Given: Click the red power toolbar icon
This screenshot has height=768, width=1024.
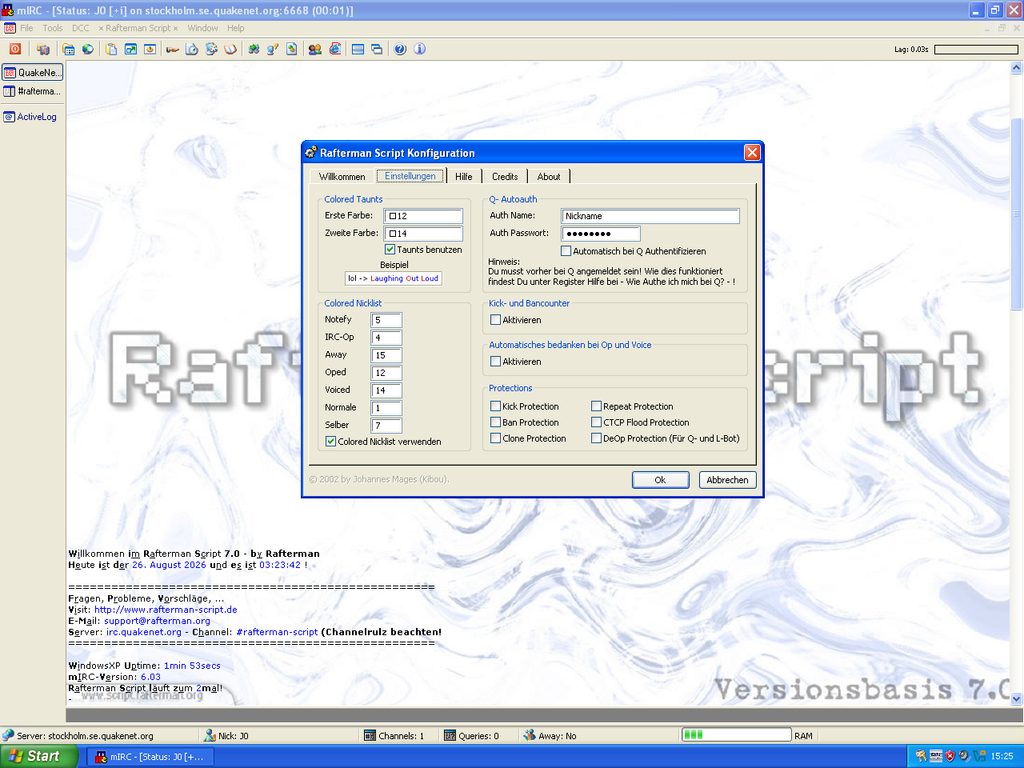Looking at the screenshot, I should [x=15, y=49].
